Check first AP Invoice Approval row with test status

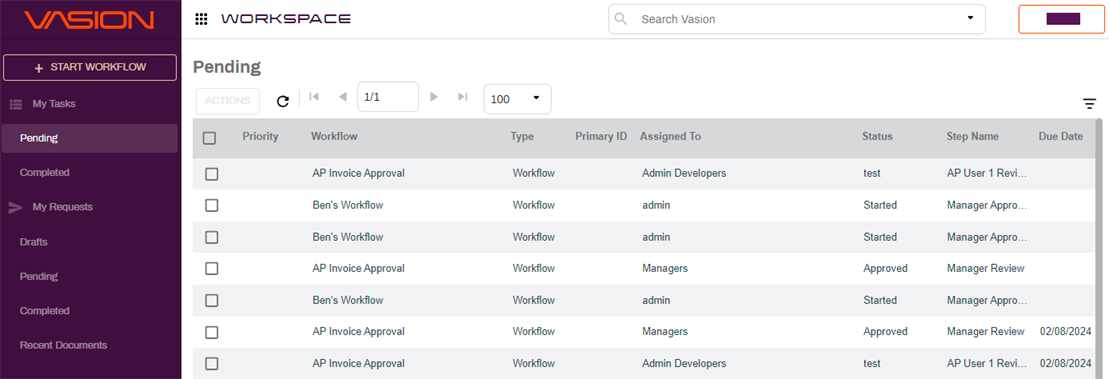pos(211,174)
